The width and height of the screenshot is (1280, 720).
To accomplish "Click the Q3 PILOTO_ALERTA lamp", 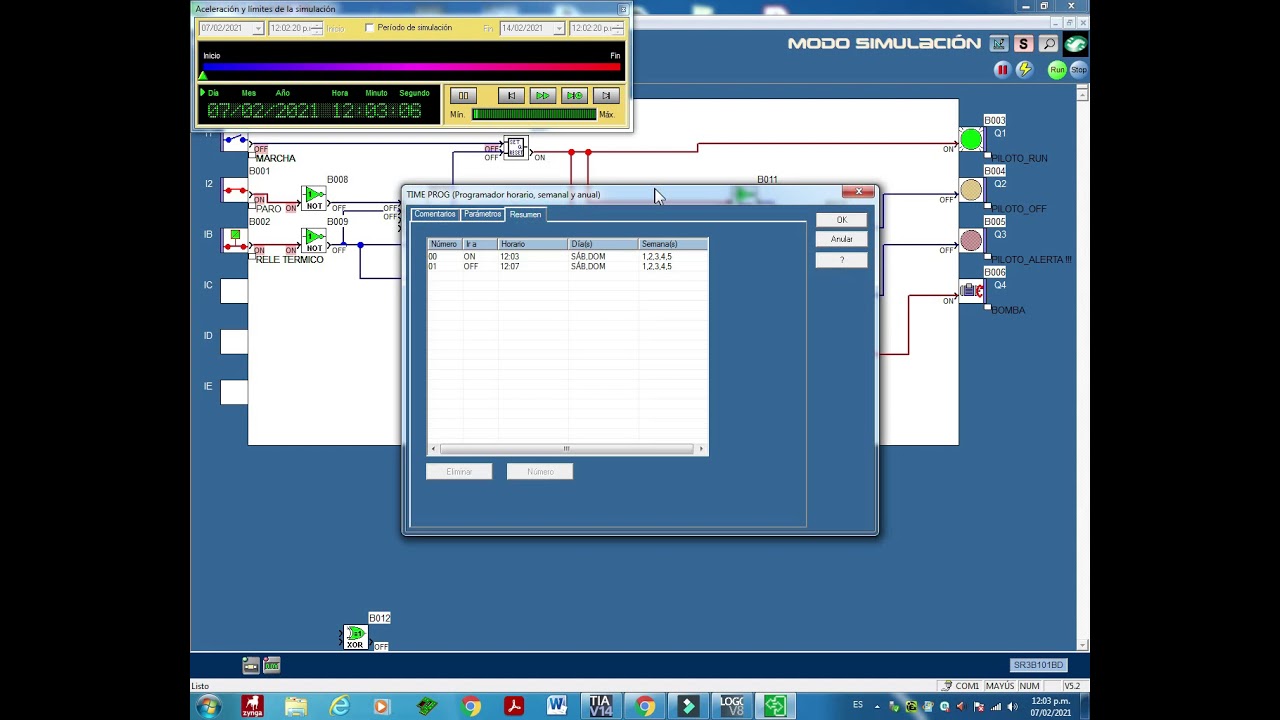I will [971, 240].
